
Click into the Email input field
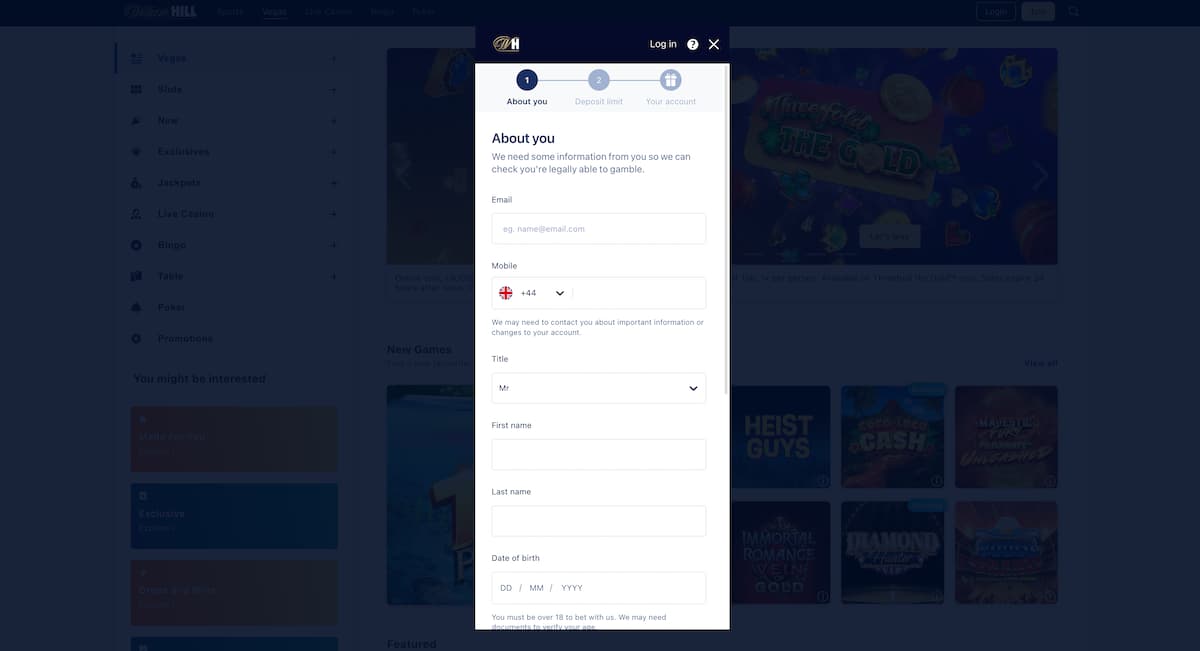coord(599,229)
